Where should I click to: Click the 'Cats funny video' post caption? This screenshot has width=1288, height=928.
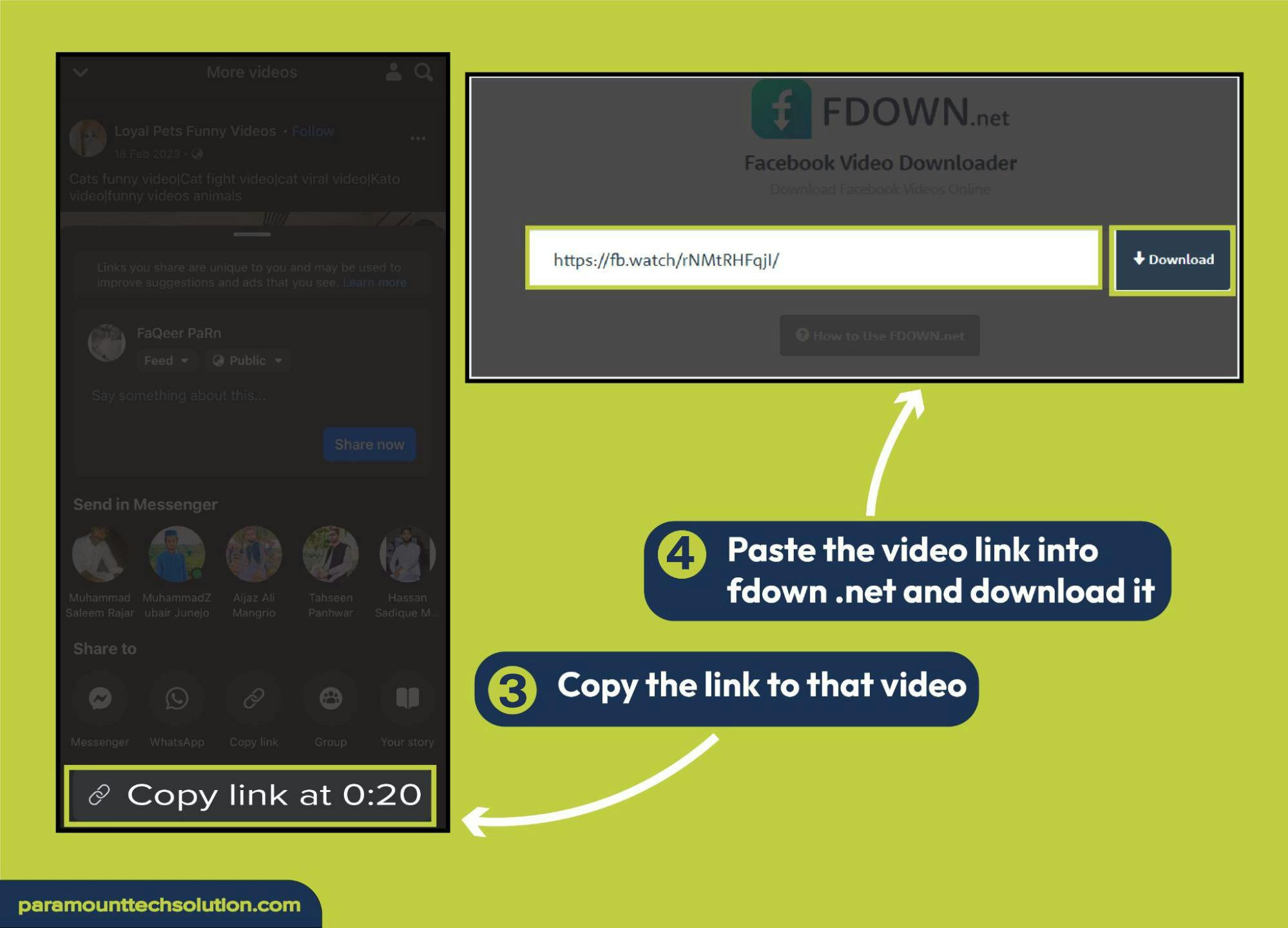235,188
